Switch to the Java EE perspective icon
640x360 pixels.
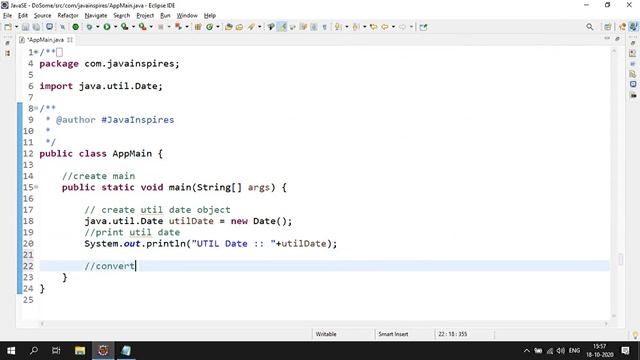[x=622, y=27]
